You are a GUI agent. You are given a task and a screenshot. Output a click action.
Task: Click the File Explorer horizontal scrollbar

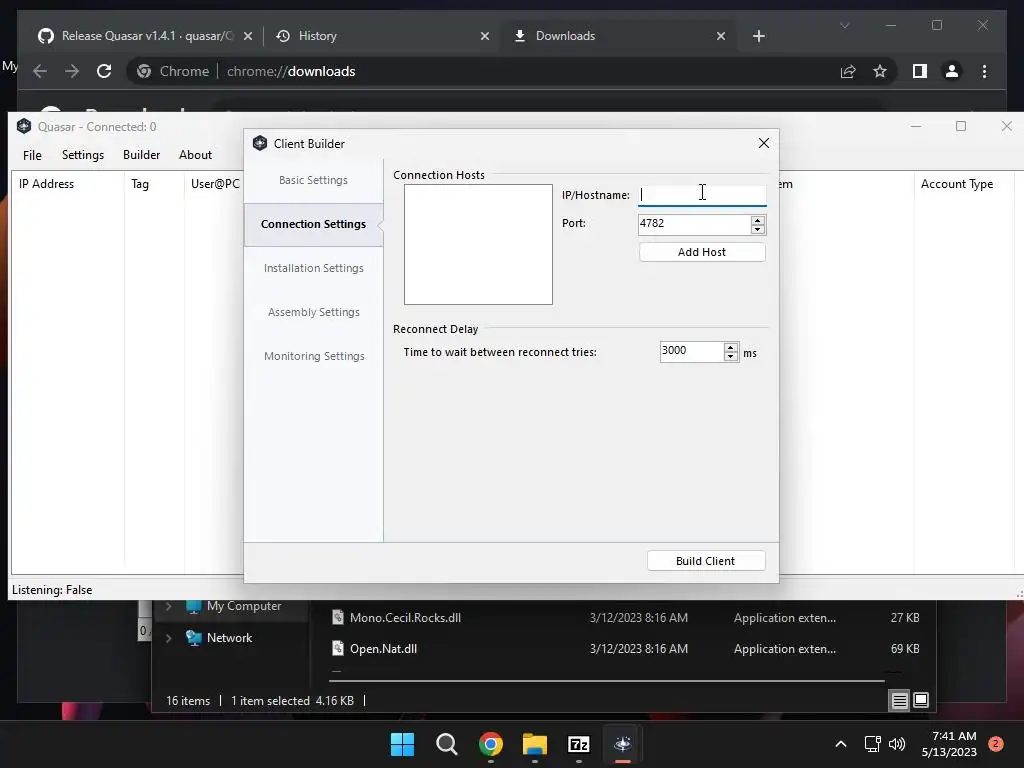pos(607,680)
